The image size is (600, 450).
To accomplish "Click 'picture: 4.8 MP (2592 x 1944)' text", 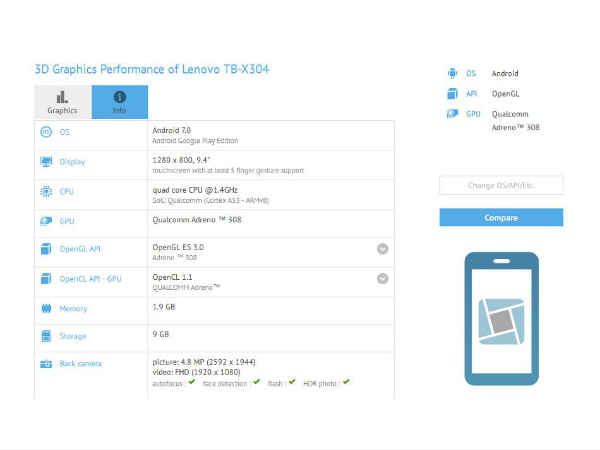I will [x=204, y=362].
